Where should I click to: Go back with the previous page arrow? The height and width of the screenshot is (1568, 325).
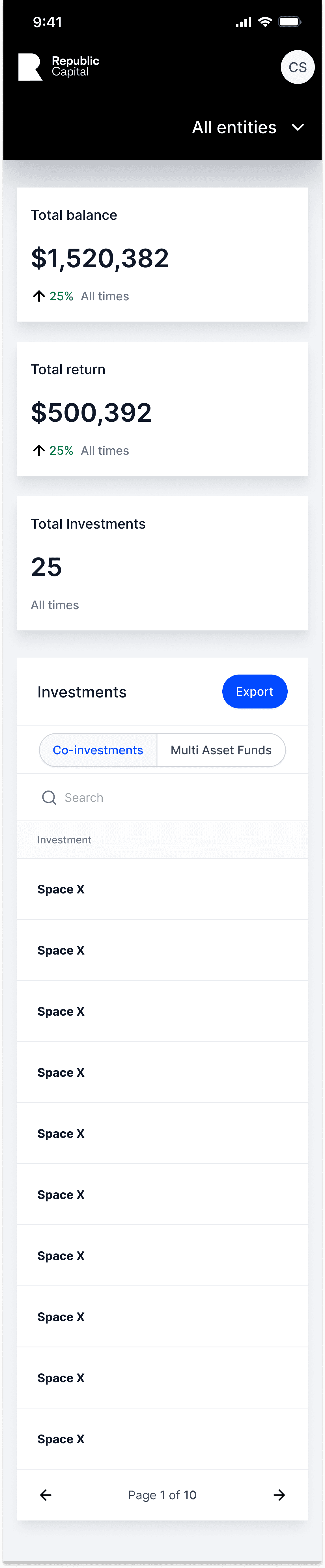[46, 1495]
